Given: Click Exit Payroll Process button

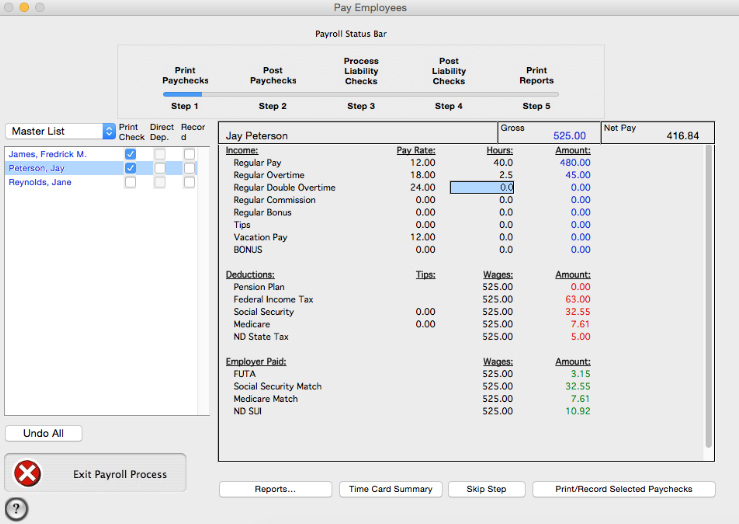Looking at the screenshot, I should (95, 473).
